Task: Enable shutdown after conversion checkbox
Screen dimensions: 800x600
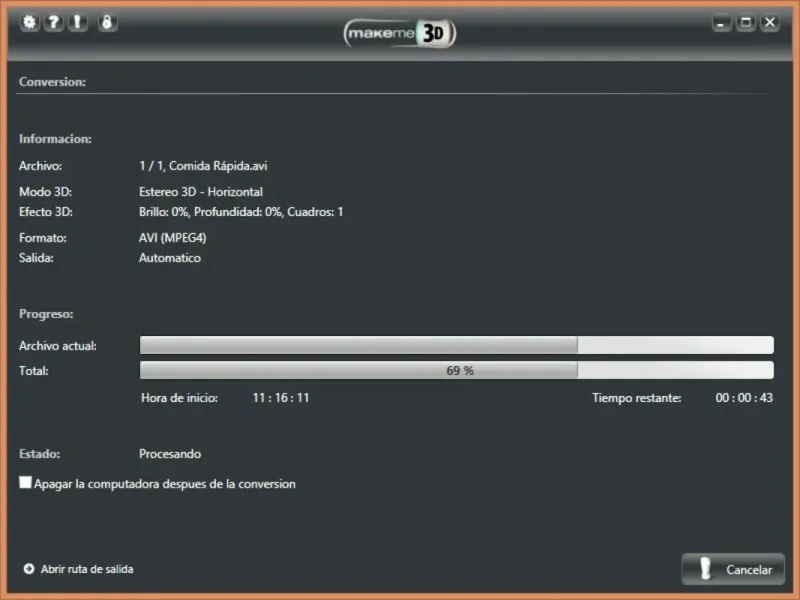Action: click(26, 482)
